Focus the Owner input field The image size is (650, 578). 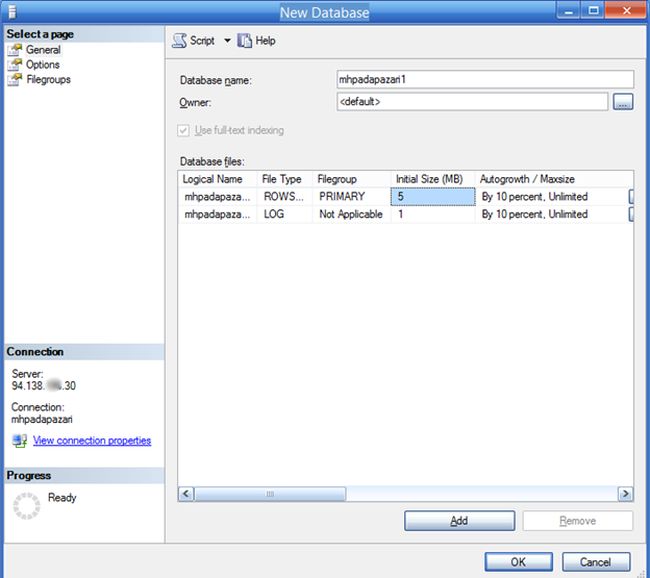[473, 102]
